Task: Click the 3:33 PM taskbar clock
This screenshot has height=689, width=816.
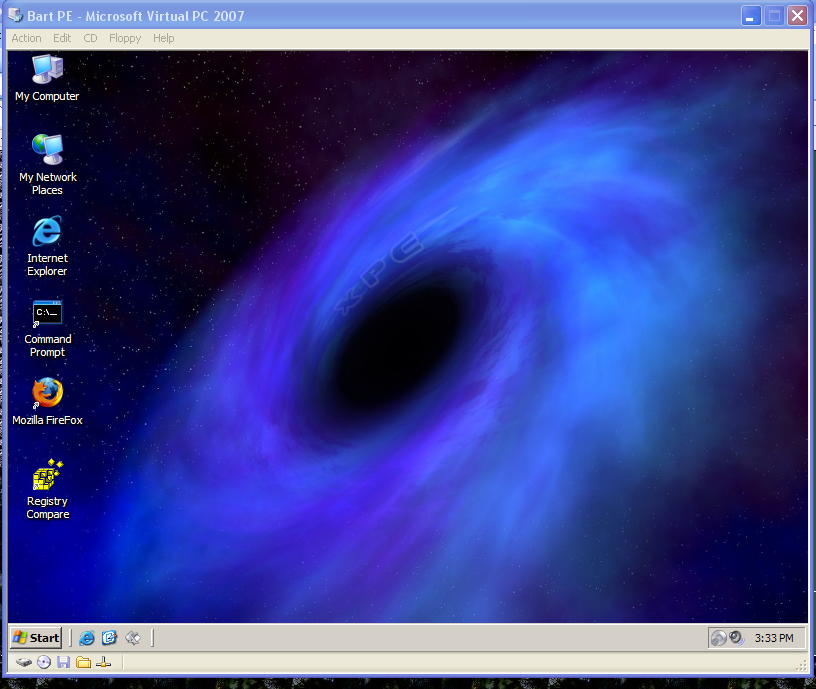Action: (x=774, y=638)
